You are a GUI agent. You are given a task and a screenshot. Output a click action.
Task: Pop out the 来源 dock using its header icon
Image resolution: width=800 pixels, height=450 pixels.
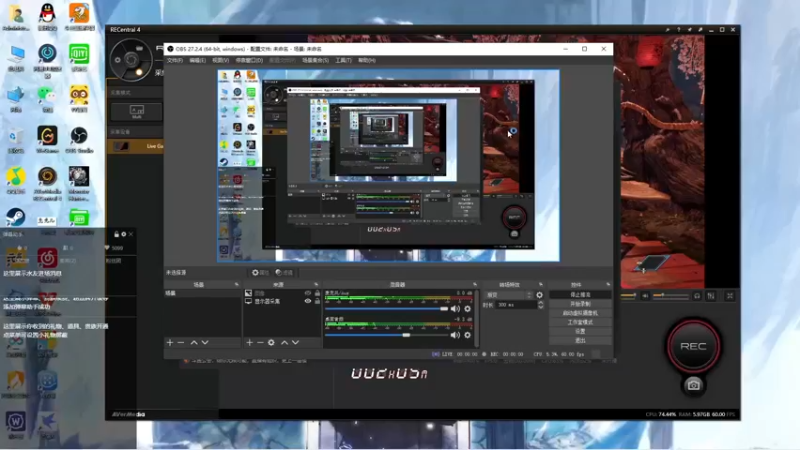[x=316, y=284]
